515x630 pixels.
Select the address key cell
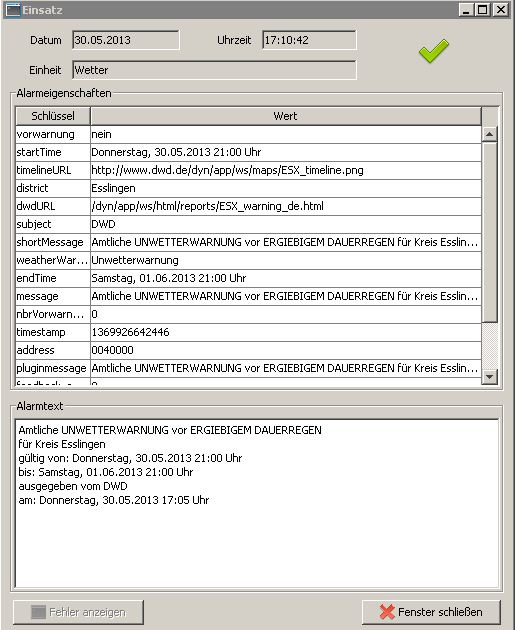(x=53, y=350)
